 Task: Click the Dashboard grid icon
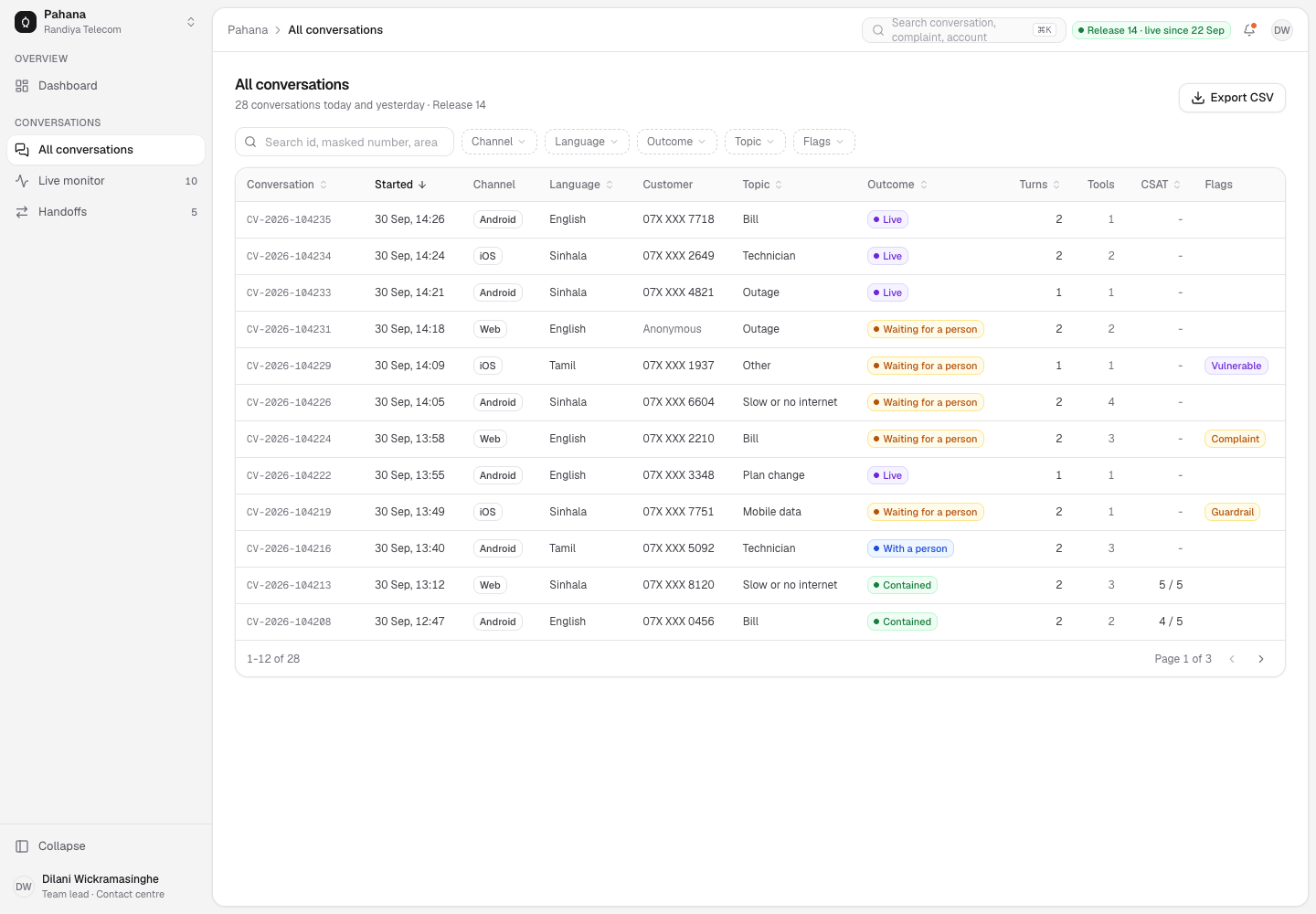click(22, 86)
